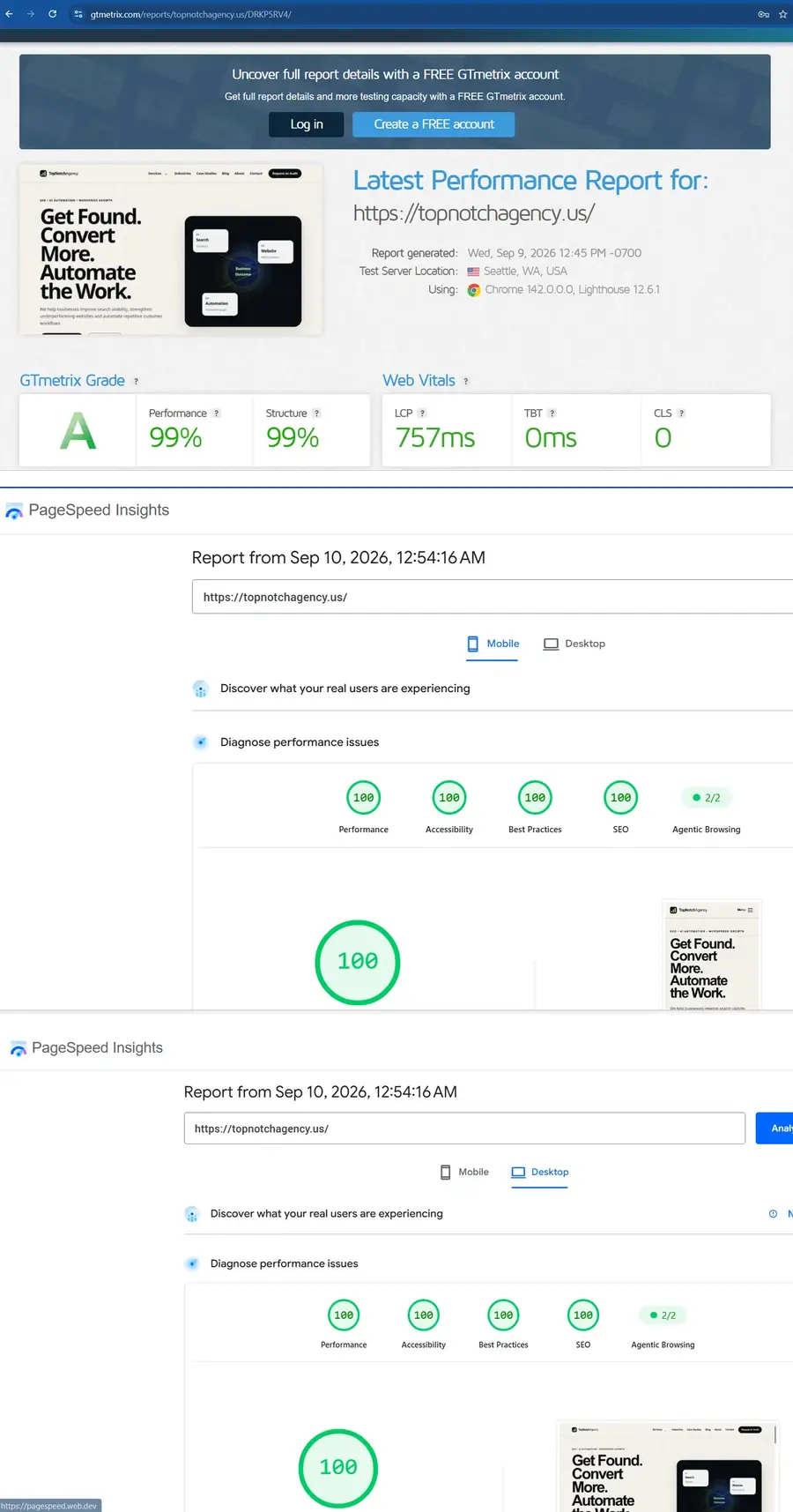
Task: Open the https://topnotchagency.us/ report link
Action: [x=473, y=213]
